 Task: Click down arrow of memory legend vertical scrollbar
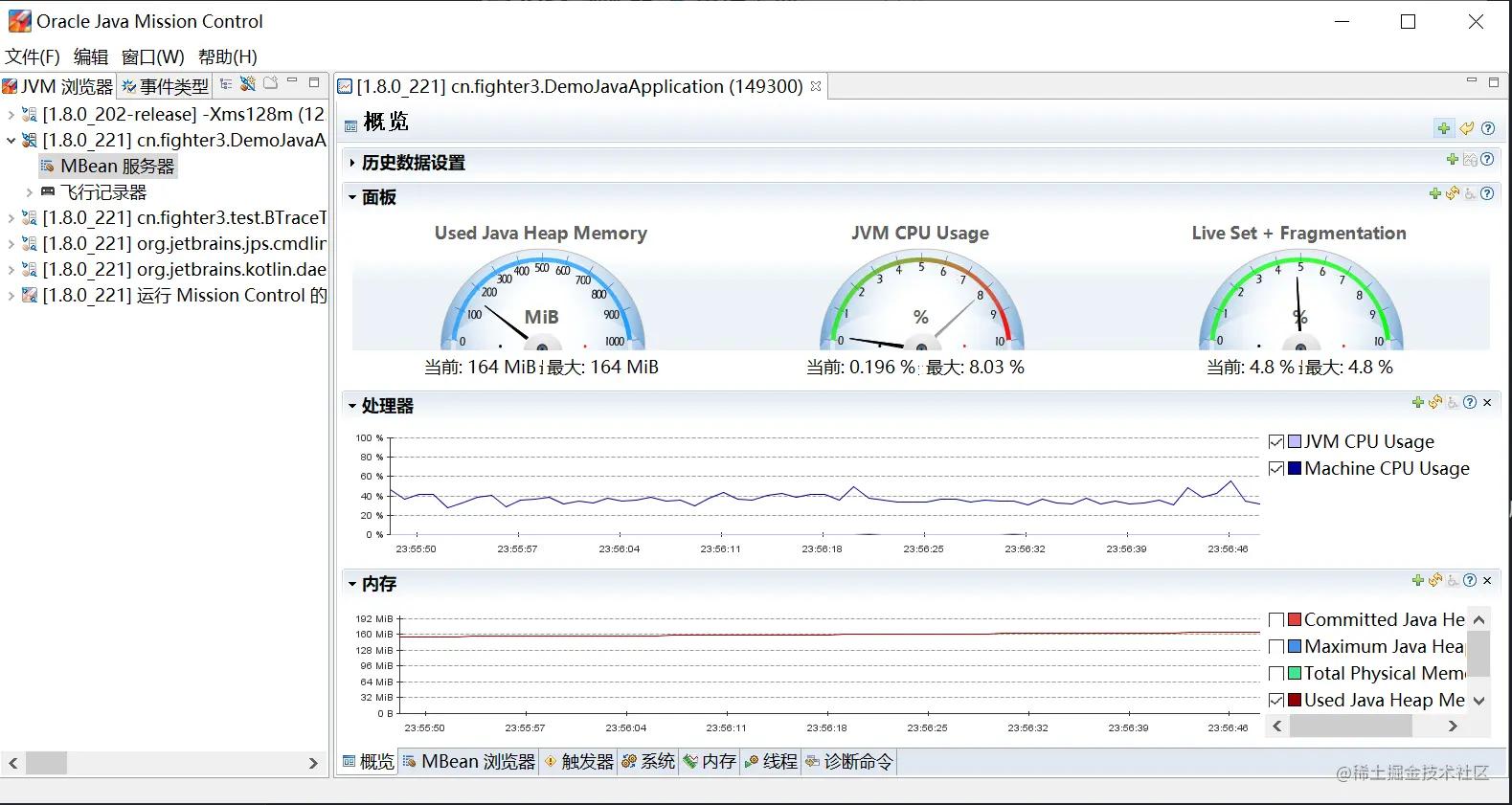1479,701
